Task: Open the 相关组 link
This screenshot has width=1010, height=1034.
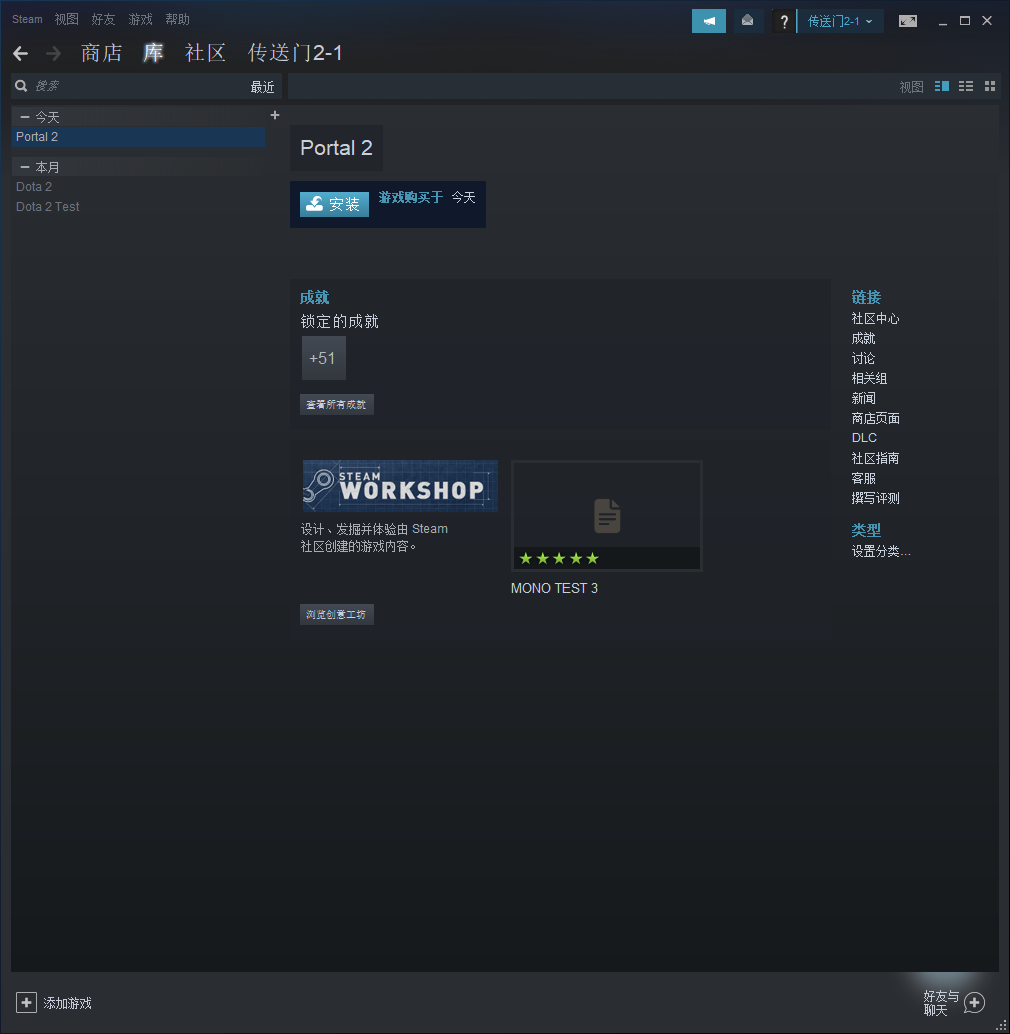Action: [x=870, y=379]
